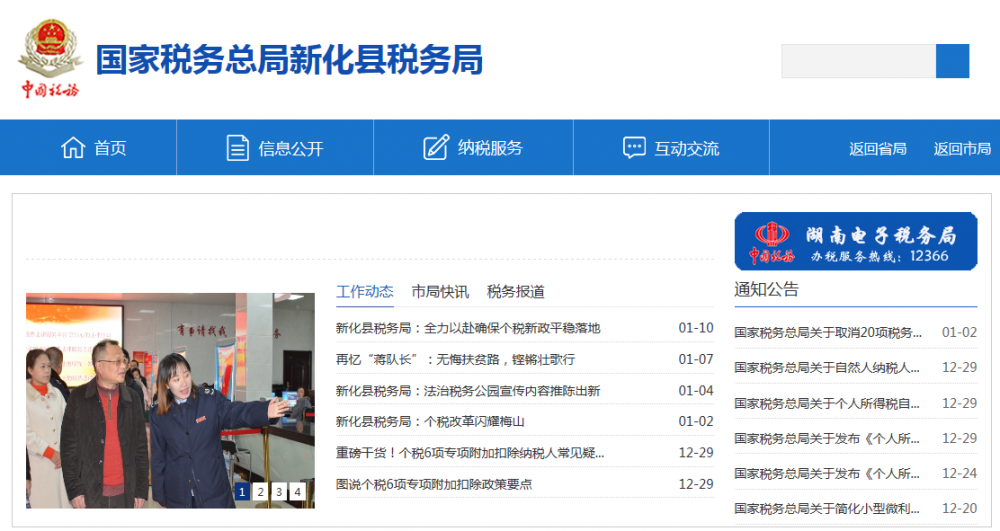Open notice 国家税务总局关于取消20项税务
The image size is (1000, 531).
pyautogui.click(x=827, y=332)
